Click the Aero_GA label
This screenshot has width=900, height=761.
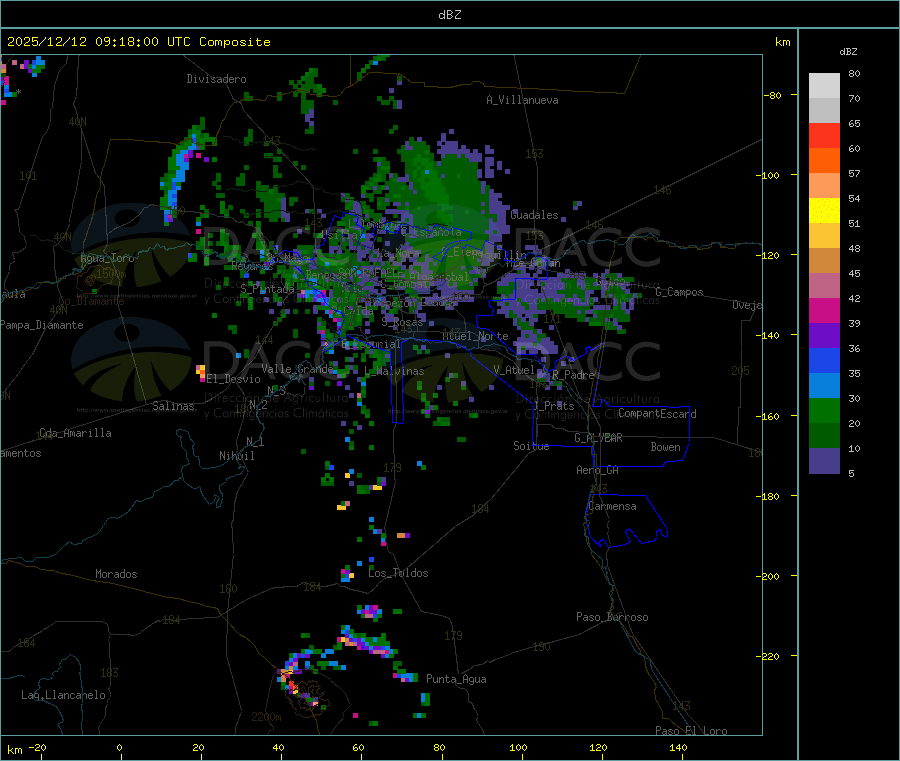[598, 470]
